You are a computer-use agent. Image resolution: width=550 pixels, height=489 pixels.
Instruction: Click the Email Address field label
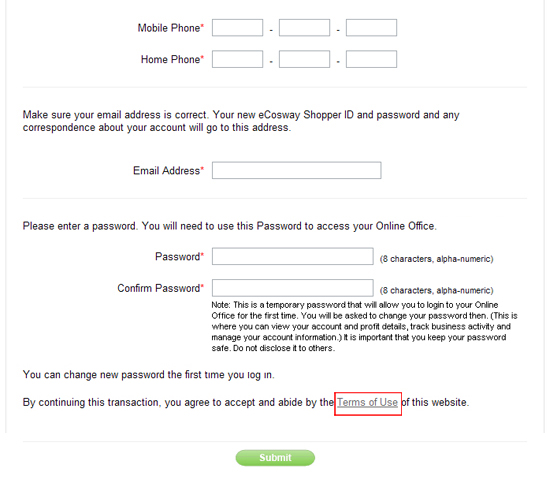169,170
